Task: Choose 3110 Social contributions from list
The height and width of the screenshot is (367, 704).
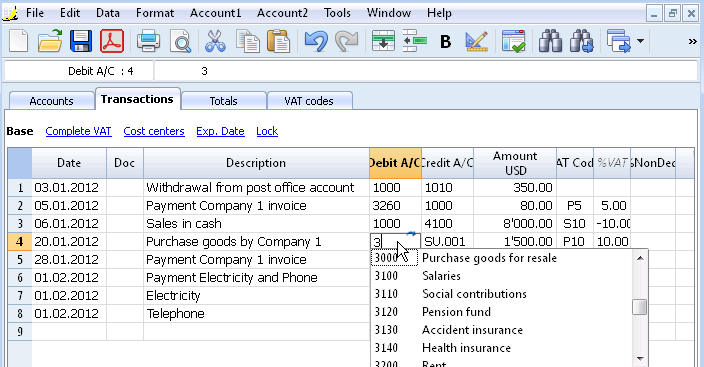Action: [502, 294]
